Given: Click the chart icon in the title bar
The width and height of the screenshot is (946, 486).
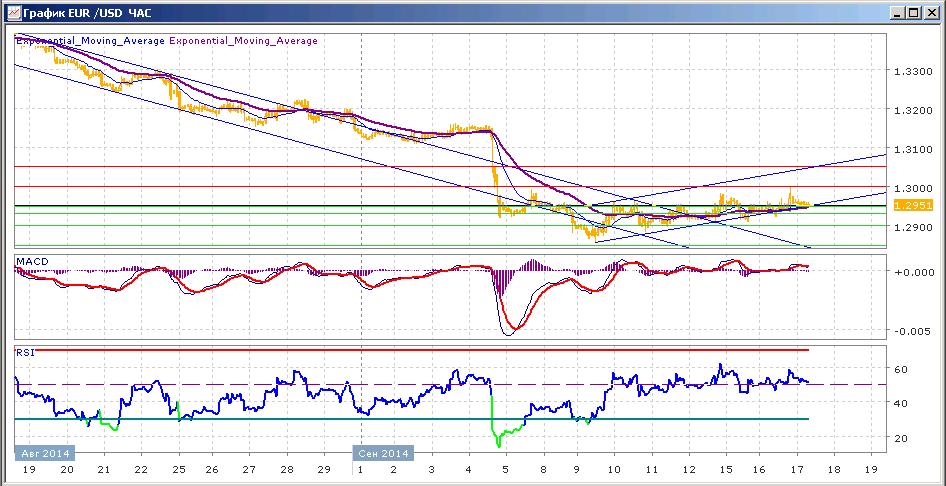Looking at the screenshot, I should pyautogui.click(x=12, y=12).
